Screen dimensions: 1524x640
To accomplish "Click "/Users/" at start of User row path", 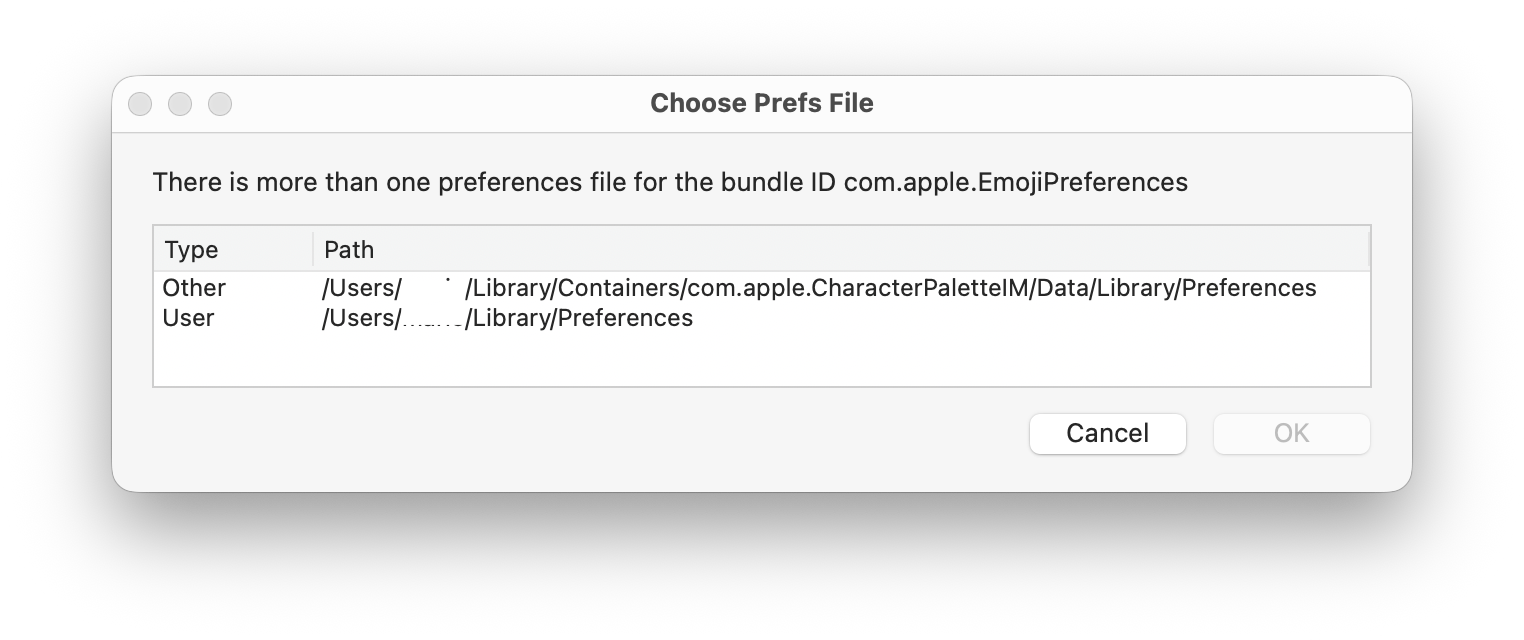I will coord(361,318).
